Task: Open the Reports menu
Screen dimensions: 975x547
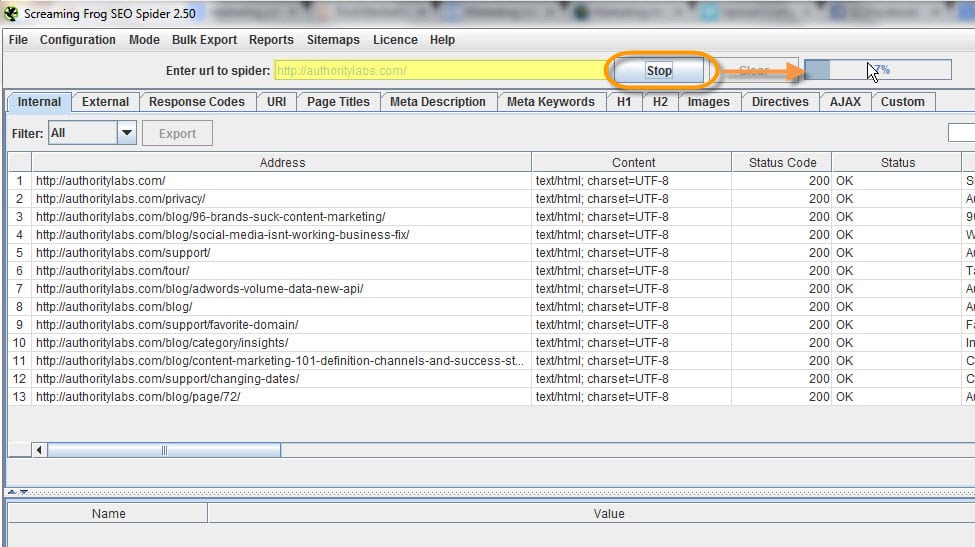Action: (271, 40)
